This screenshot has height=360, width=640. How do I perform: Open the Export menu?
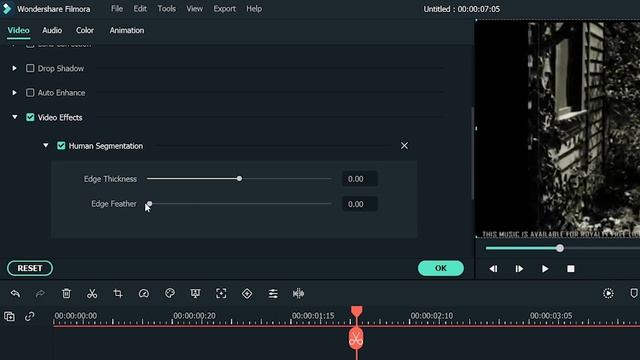[x=224, y=9]
